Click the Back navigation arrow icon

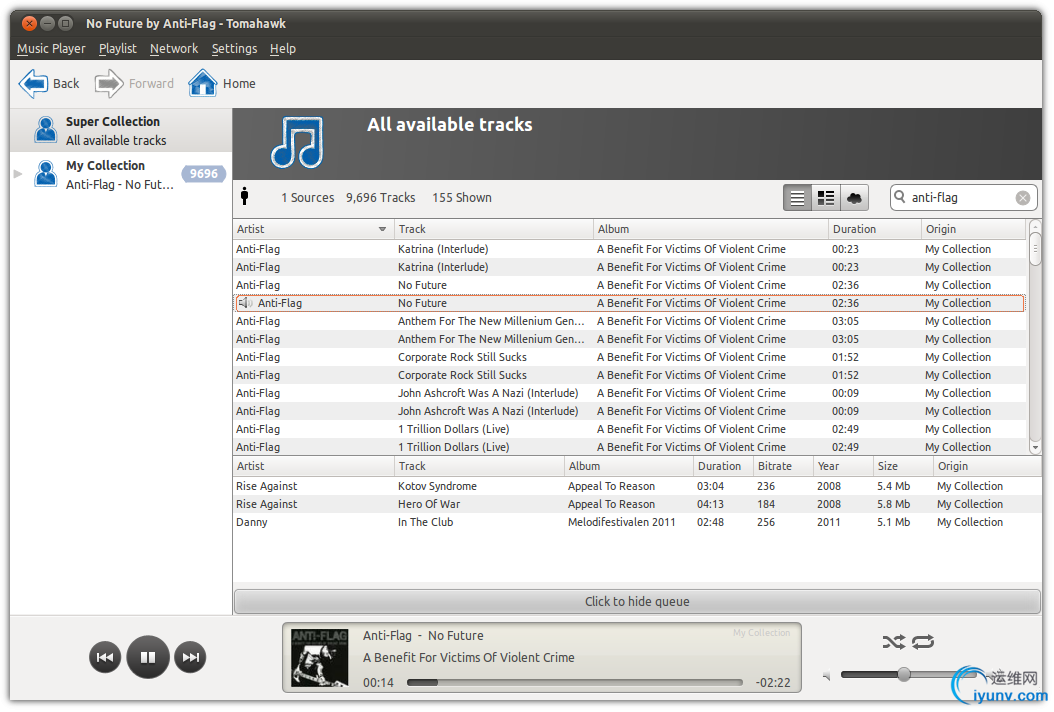[x=33, y=83]
